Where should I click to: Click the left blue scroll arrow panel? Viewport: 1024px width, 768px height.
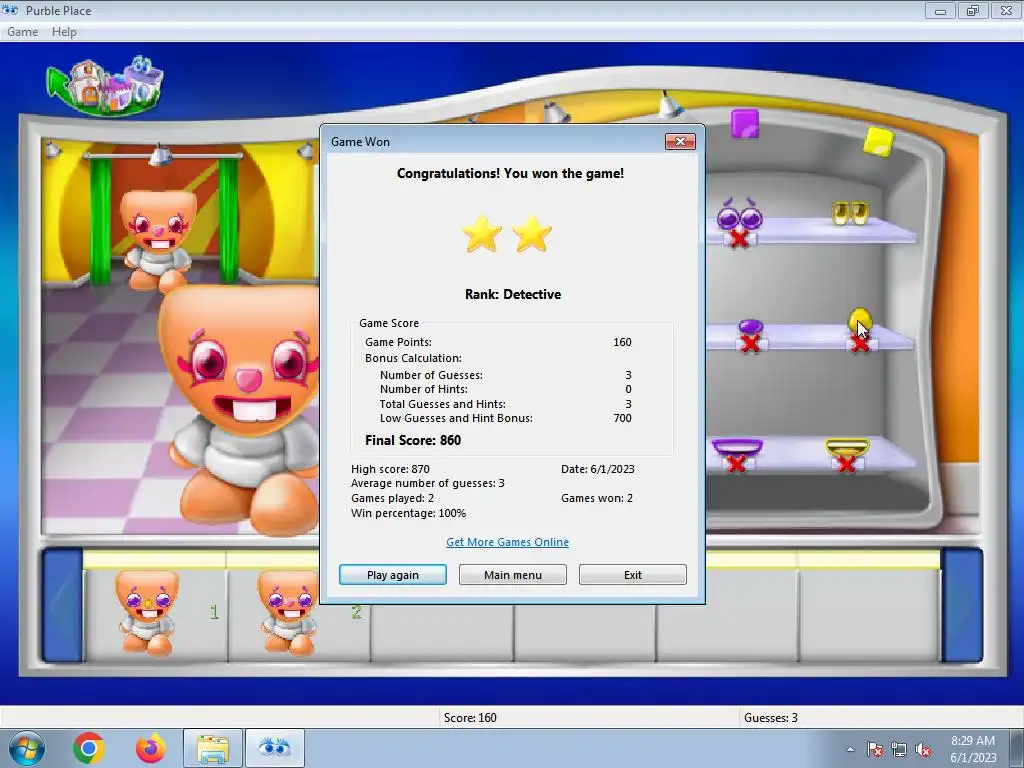pos(62,606)
